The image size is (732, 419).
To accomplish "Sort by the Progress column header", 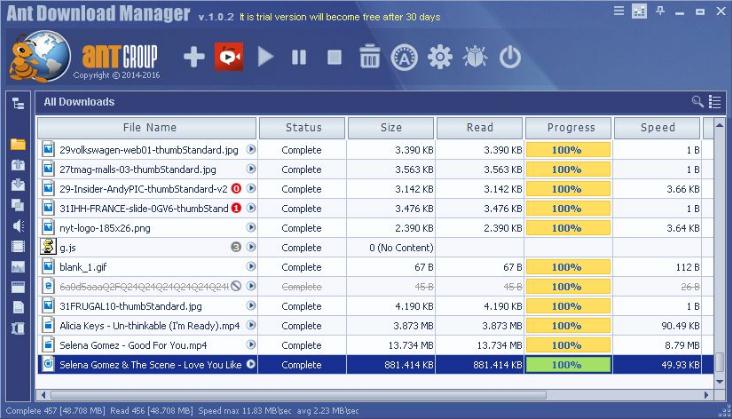I will pos(569,128).
